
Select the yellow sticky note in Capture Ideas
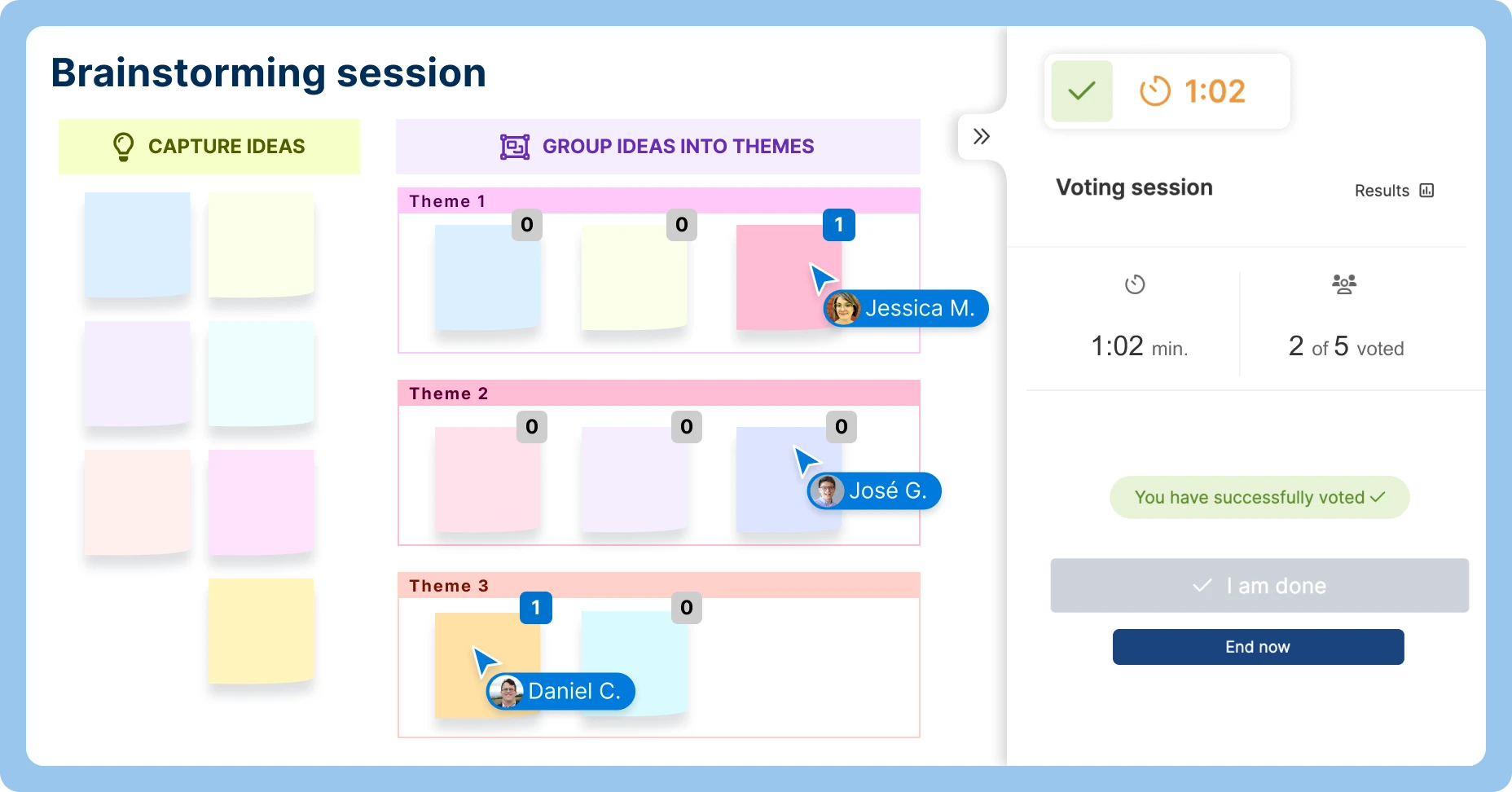coord(261,631)
